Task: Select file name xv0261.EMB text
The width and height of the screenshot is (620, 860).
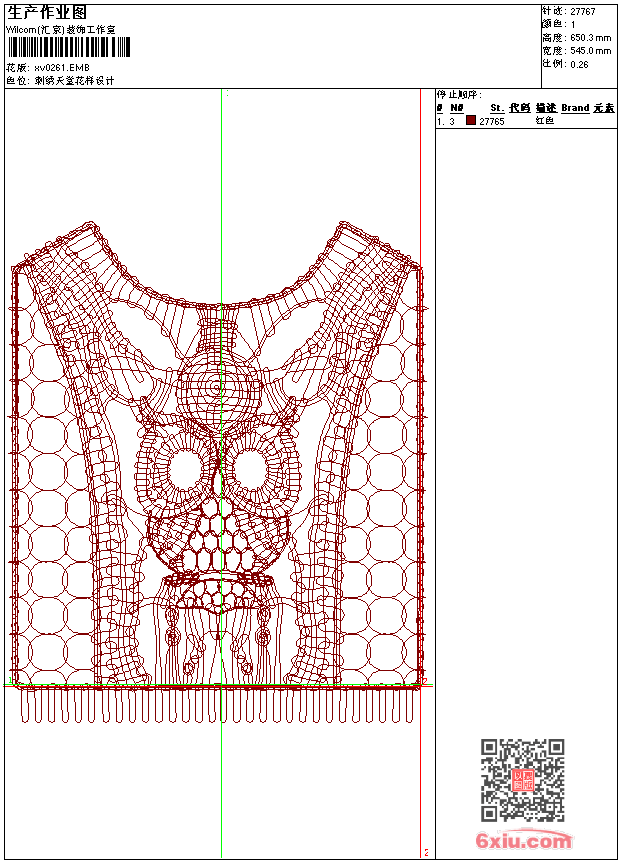Action: point(62,68)
